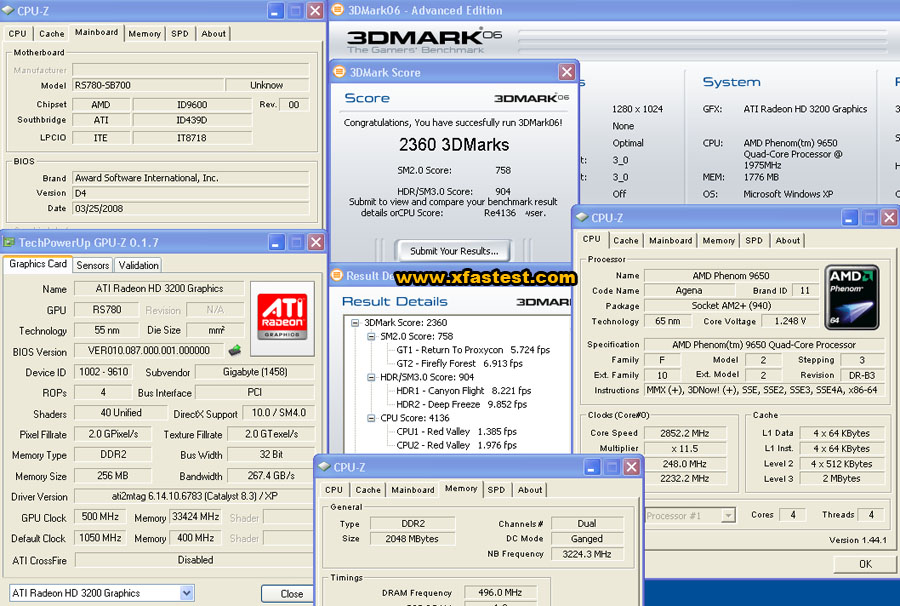The image size is (900, 606).
Task: Select GT1 - Return To Proxycon result row
Action: point(473,350)
